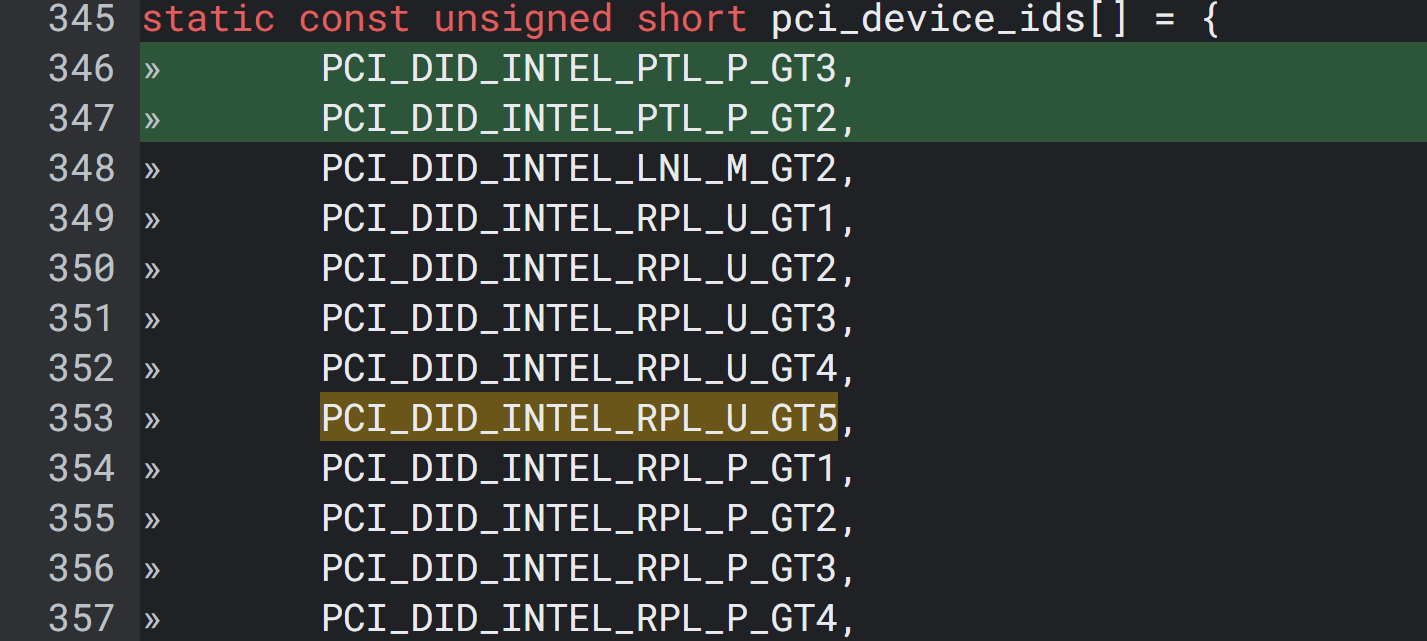Image resolution: width=1427 pixels, height=641 pixels.
Task: Click the tab marker on line 347
Action: pos(152,119)
